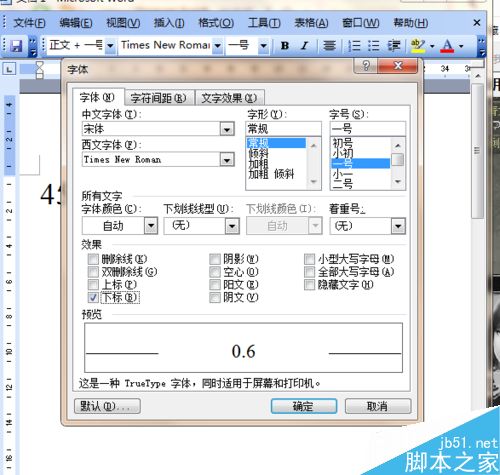Screen dimensions: 500x475
Task: Open the 插入(I) menu
Action: point(169,23)
